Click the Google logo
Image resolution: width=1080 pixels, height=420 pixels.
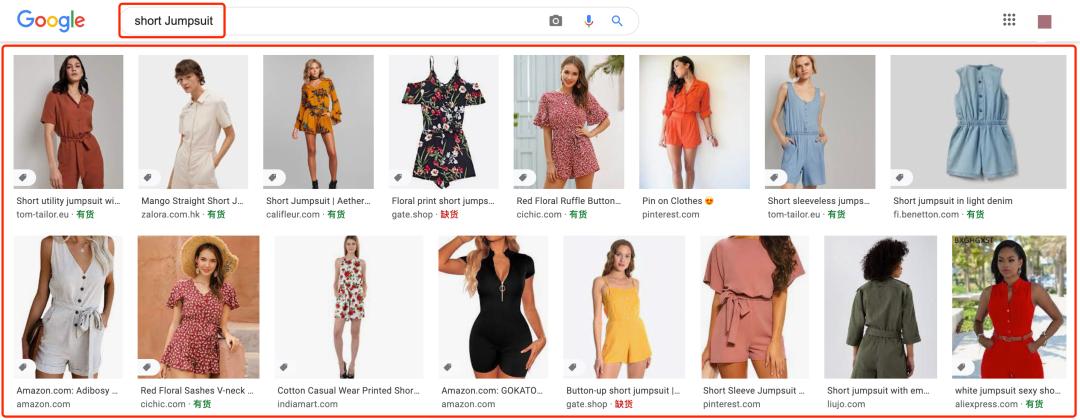pyautogui.click(x=51, y=21)
